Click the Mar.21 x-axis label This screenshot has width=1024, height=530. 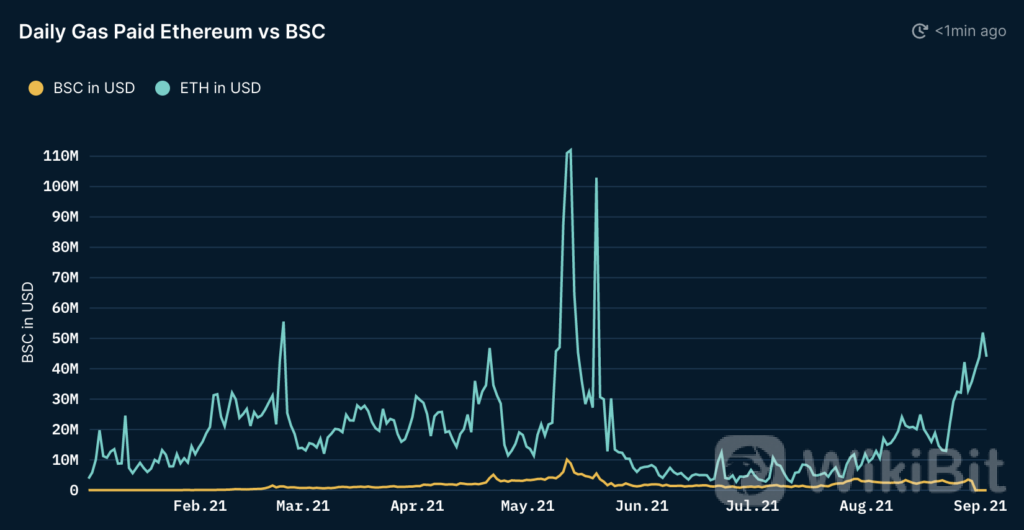coord(303,507)
